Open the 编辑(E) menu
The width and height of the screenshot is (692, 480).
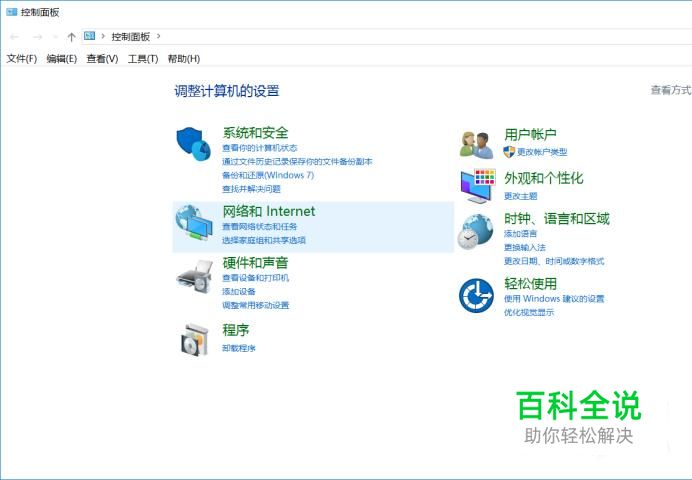62,59
